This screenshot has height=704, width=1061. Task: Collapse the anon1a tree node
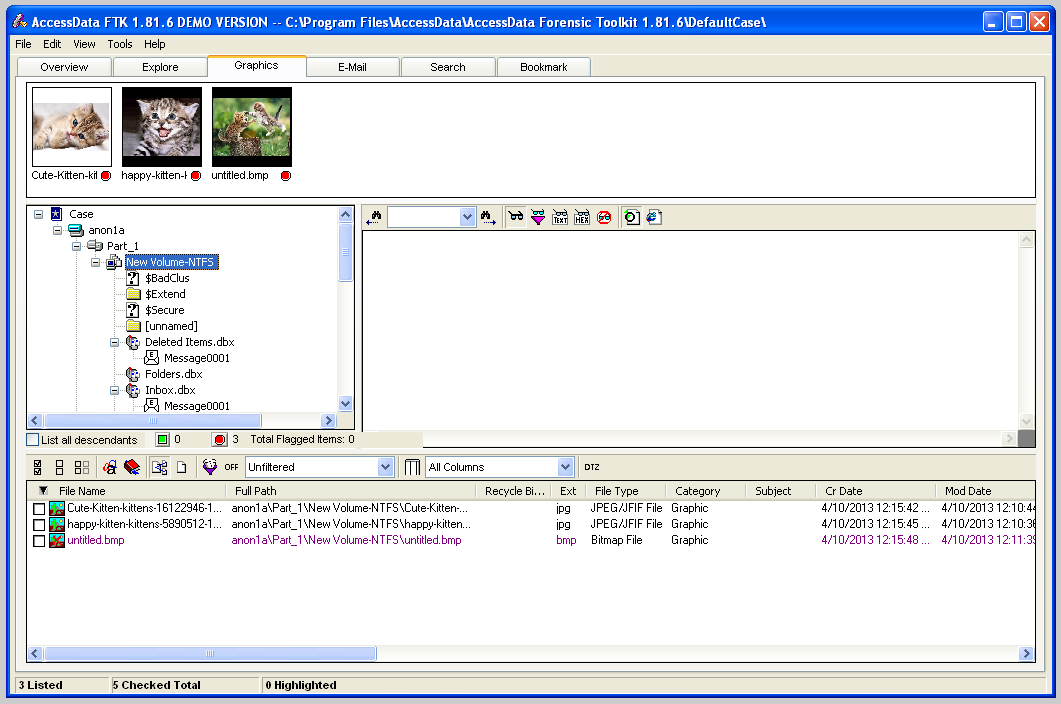point(58,230)
